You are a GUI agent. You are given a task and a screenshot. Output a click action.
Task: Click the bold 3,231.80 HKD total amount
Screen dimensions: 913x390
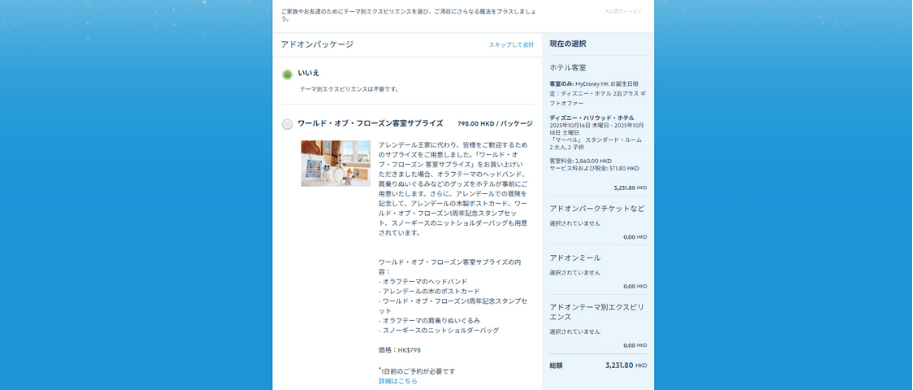tap(626, 366)
